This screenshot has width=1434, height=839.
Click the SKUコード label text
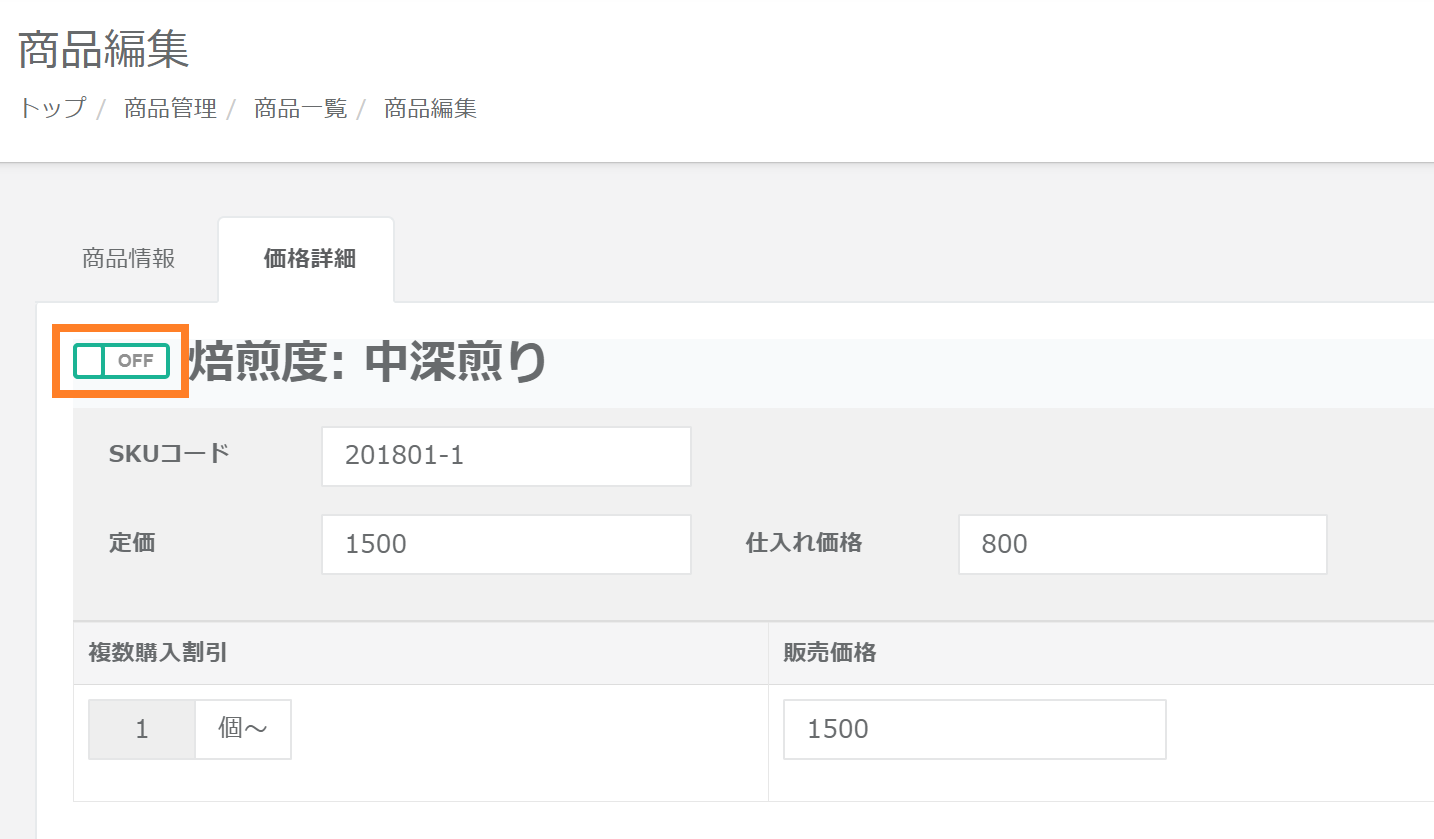pyautogui.click(x=169, y=453)
